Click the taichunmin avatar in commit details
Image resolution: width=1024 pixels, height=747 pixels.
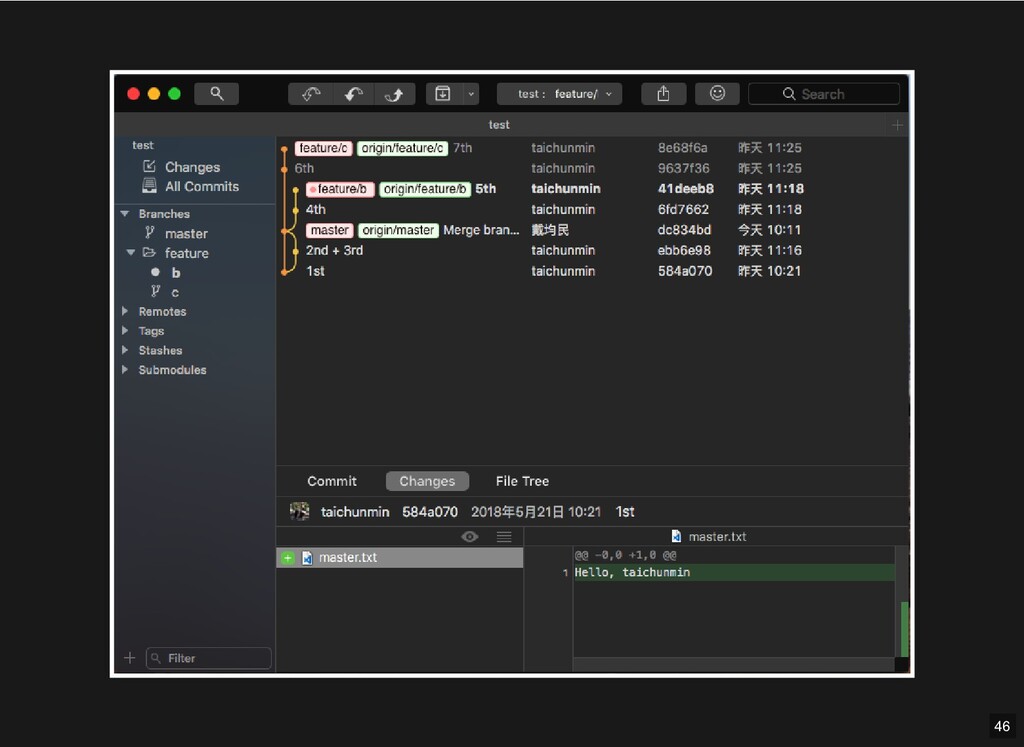[x=299, y=511]
